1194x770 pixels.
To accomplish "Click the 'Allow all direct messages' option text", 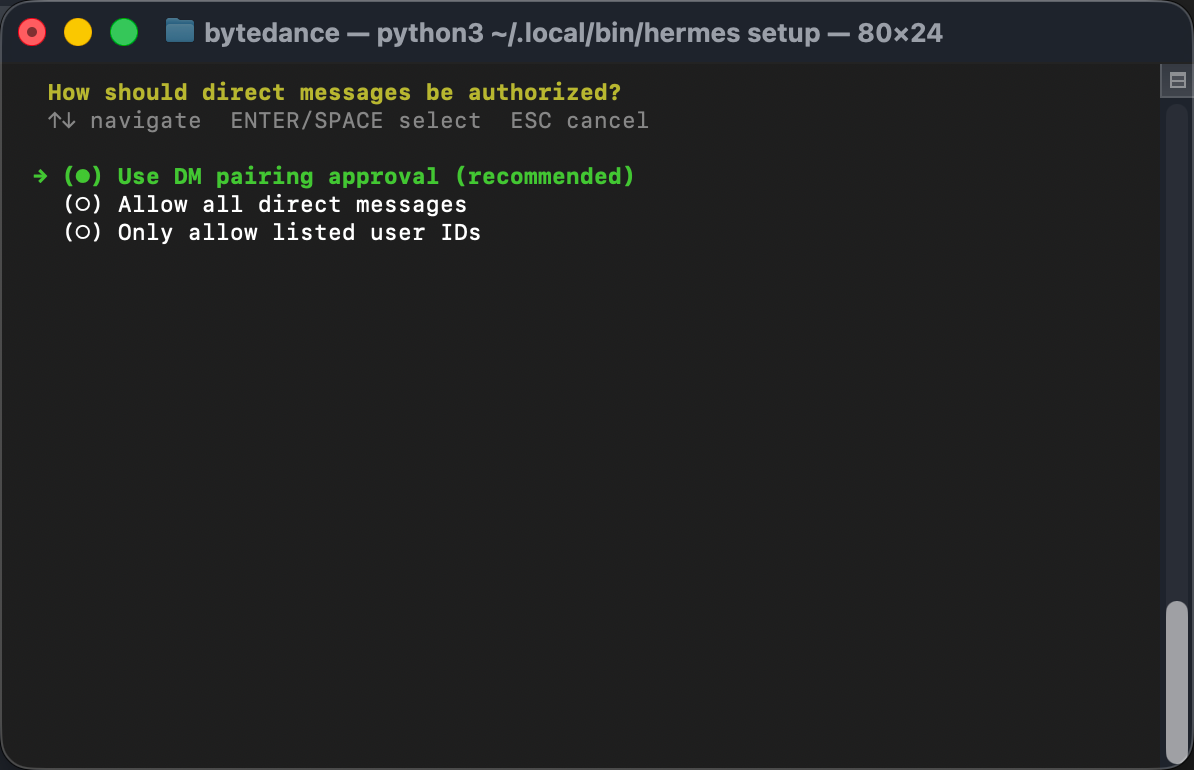I will pos(292,205).
